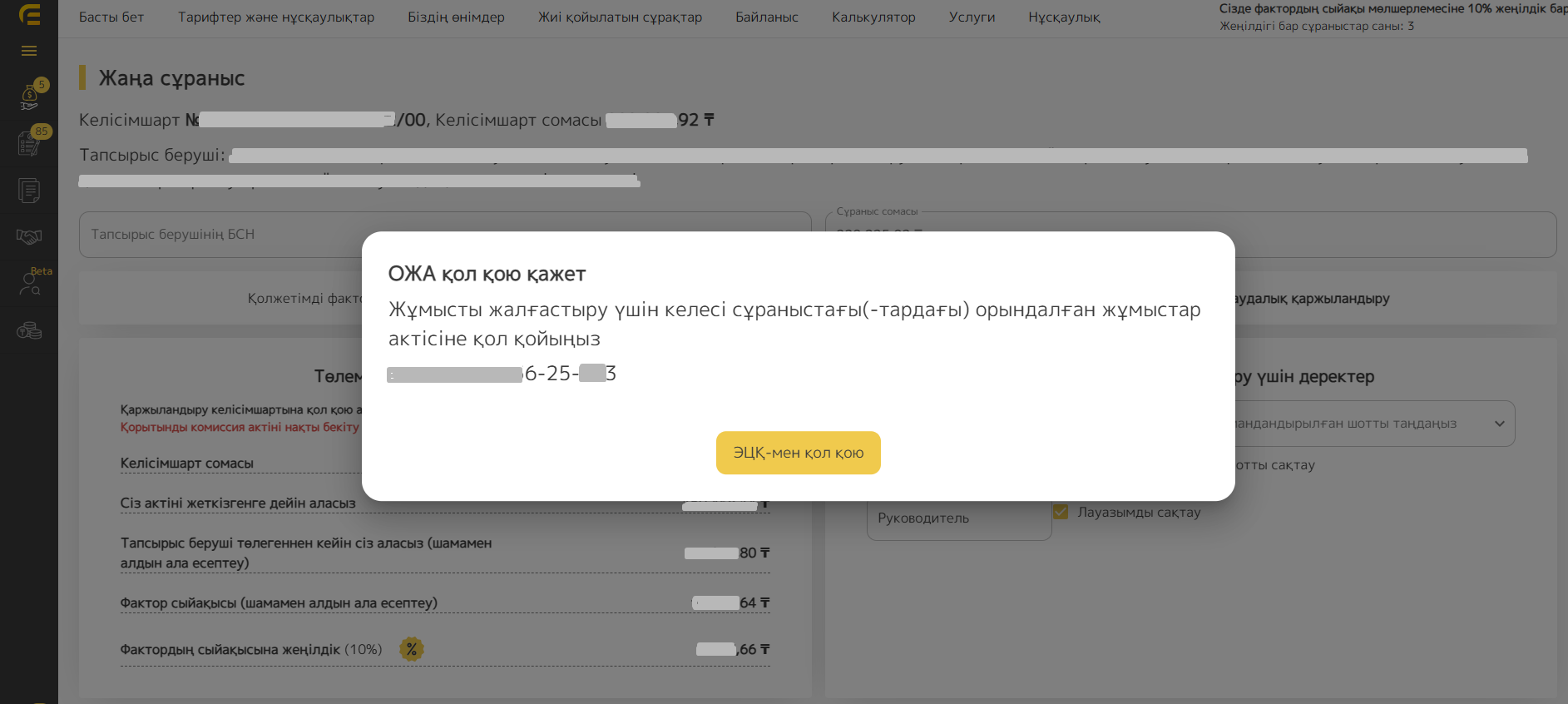This screenshot has height=704, width=1568.
Task: Toggle the Лауазымды сақтау checkbox
Action: tap(1061, 512)
